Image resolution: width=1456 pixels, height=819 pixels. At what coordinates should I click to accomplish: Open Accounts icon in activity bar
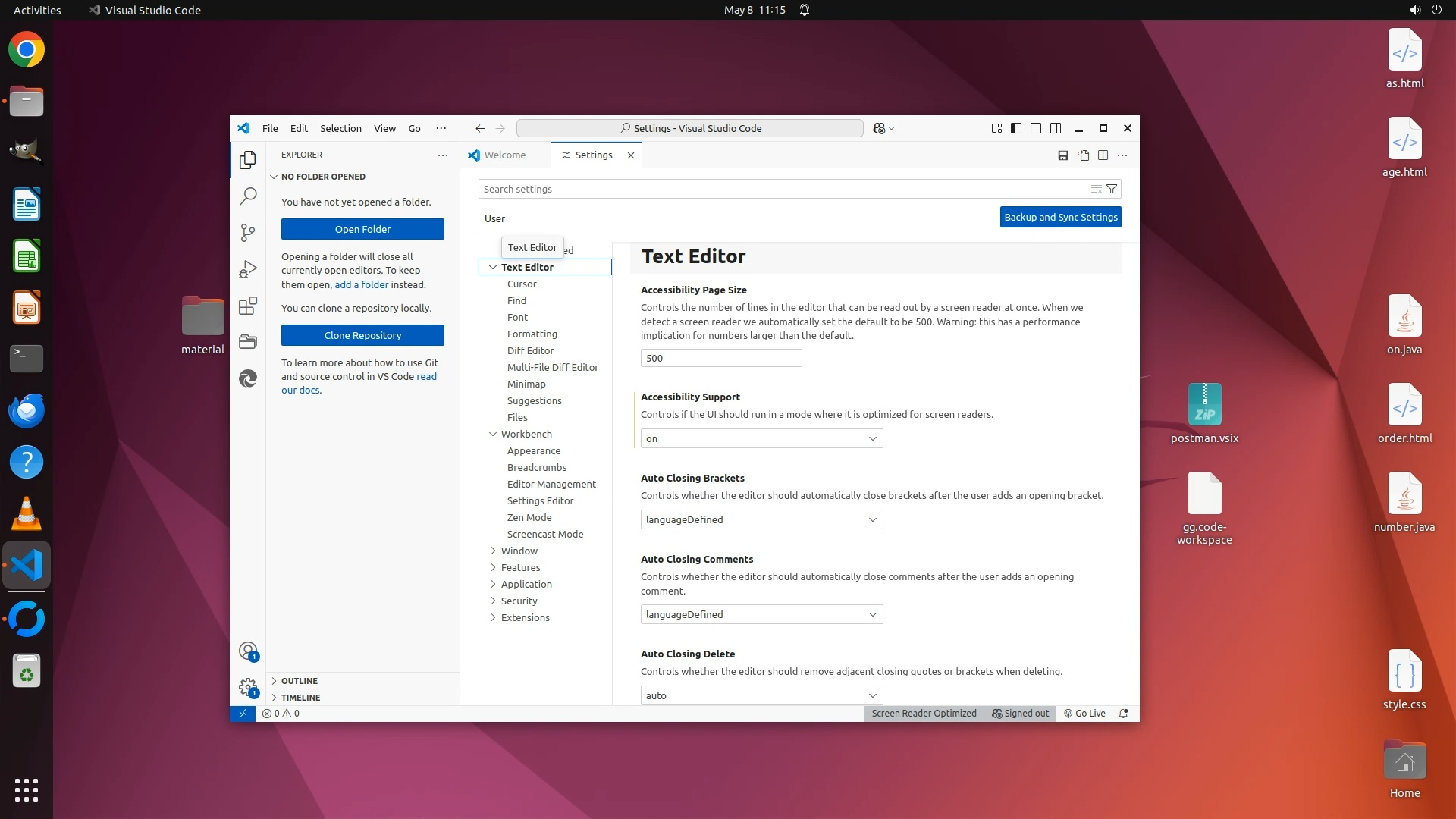tap(248, 651)
